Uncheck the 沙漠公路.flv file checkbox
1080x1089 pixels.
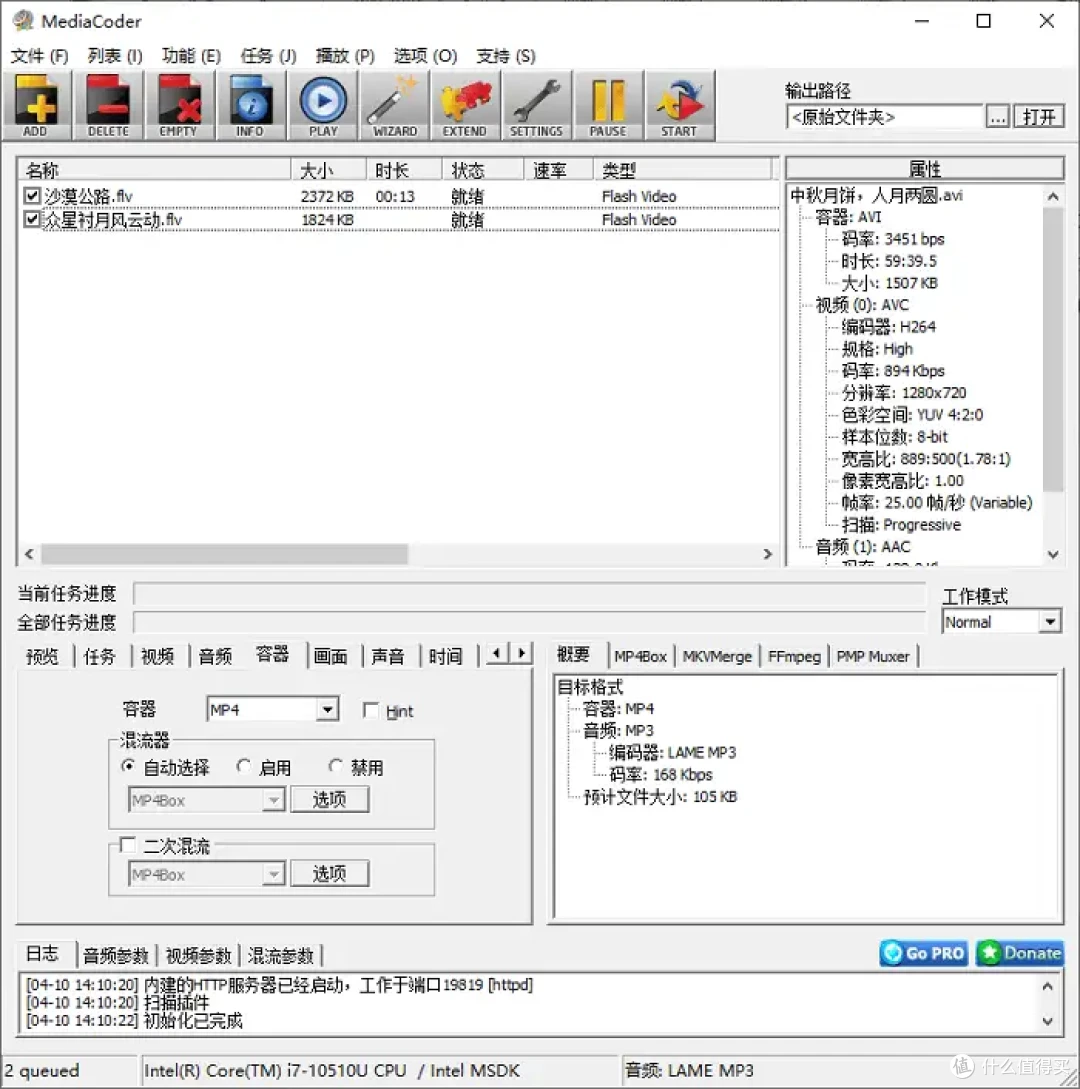pyautogui.click(x=31, y=196)
